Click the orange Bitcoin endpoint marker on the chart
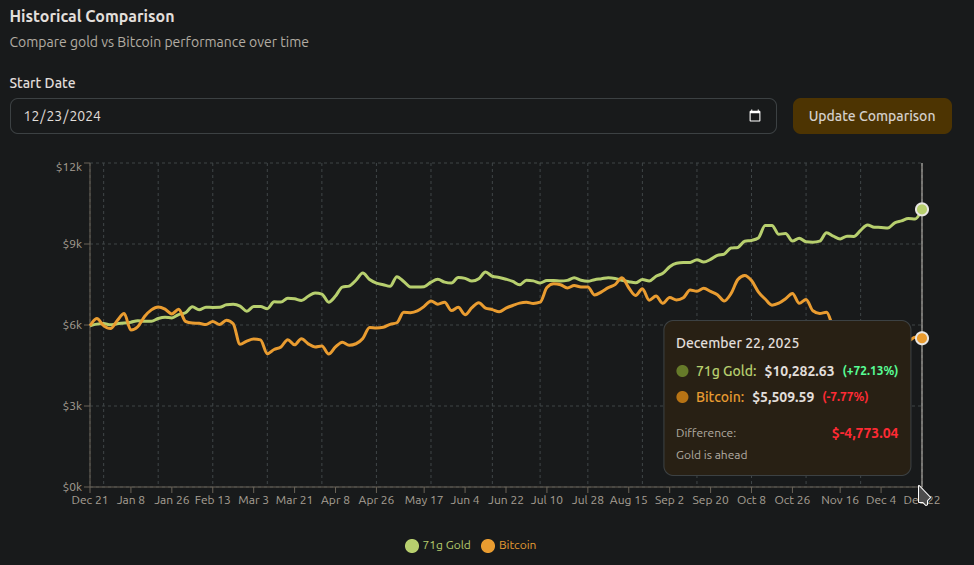The image size is (974, 565). 922,338
